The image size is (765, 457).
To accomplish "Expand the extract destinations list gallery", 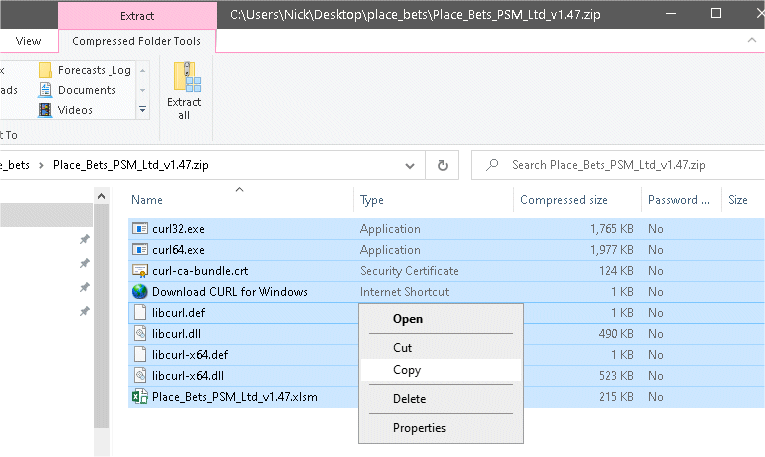I will (142, 109).
